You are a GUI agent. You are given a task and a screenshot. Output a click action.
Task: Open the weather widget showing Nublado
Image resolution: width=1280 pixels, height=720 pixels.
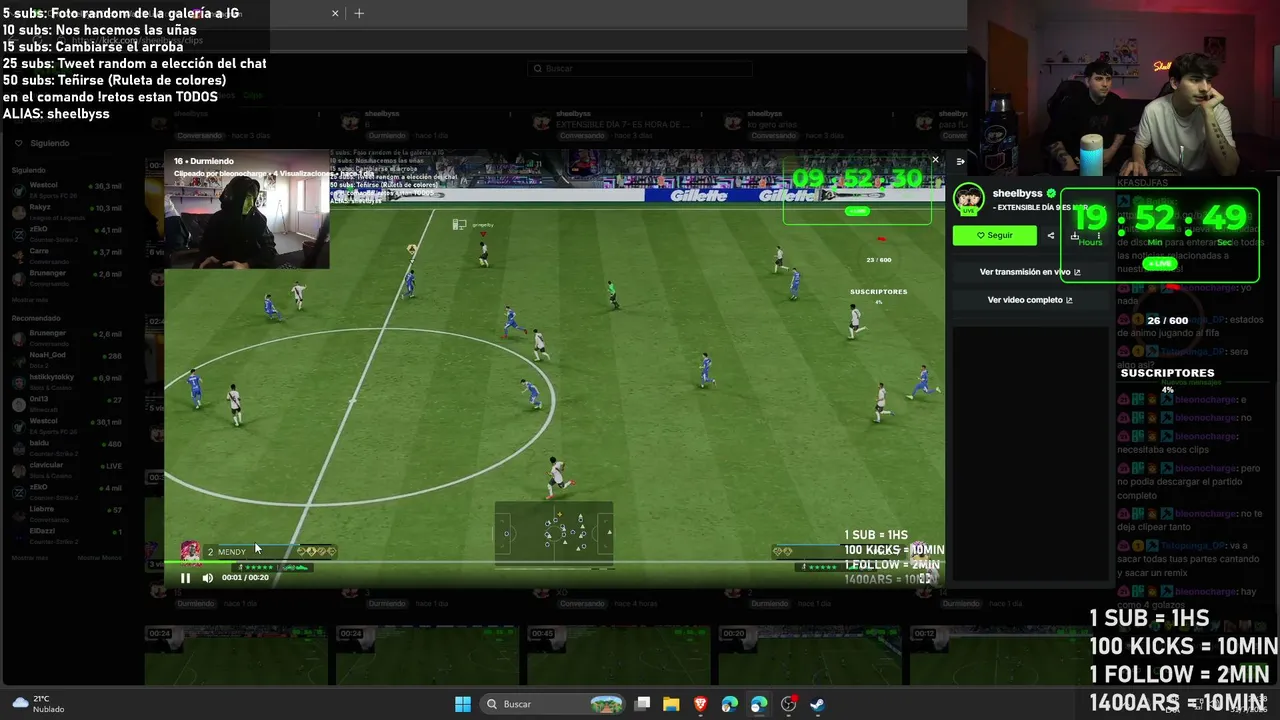coord(38,704)
